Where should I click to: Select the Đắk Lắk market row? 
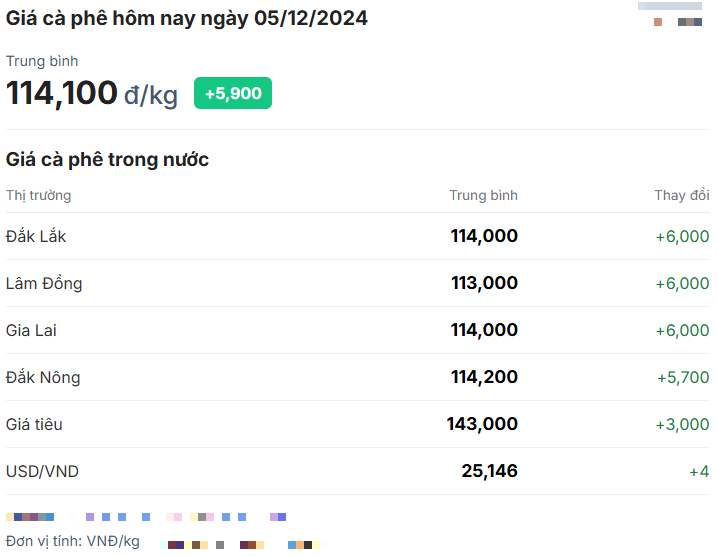36,236
